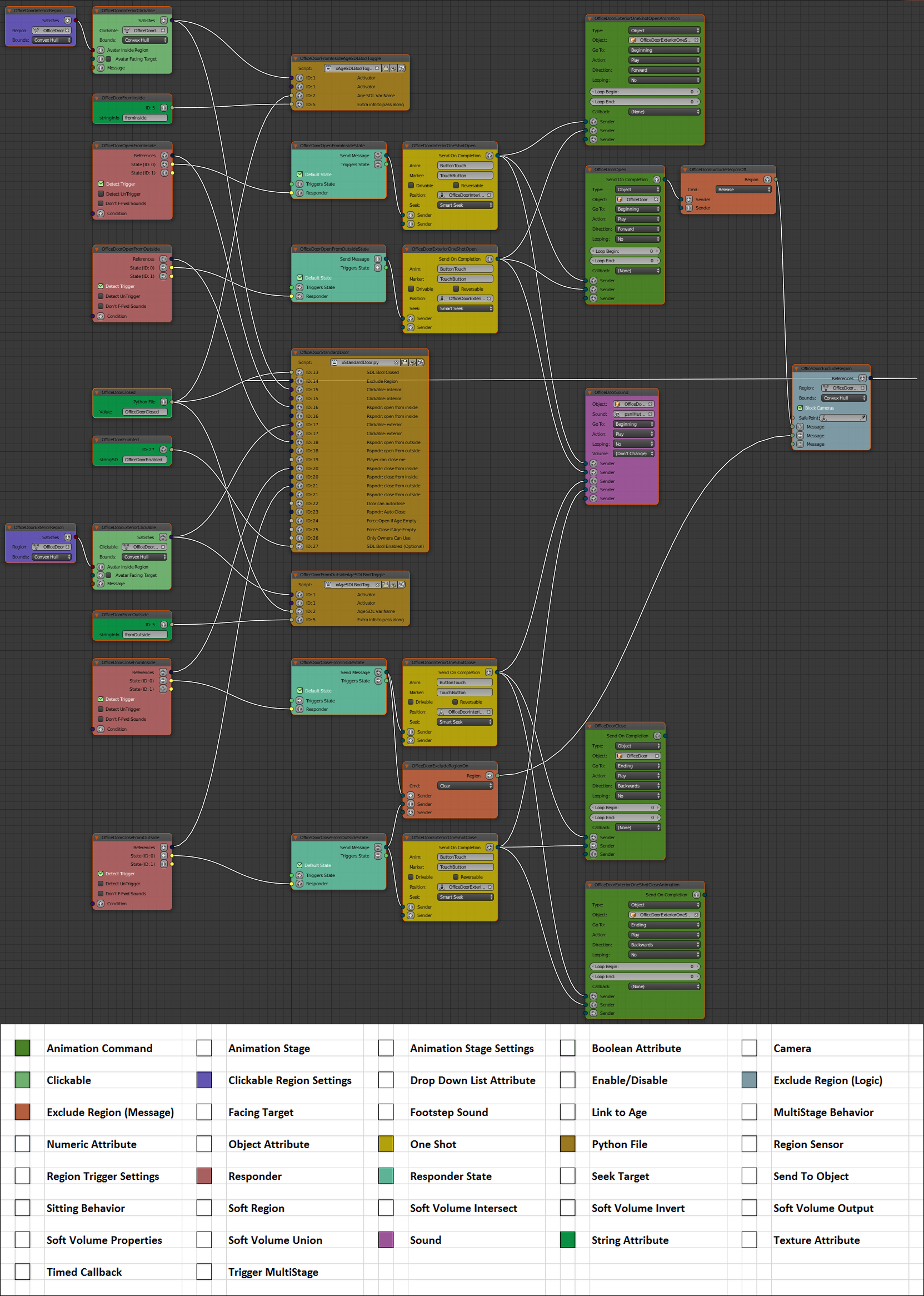
Task: Click plus socket for ID: 13 SDL Bool Closed
Action: [x=299, y=373]
